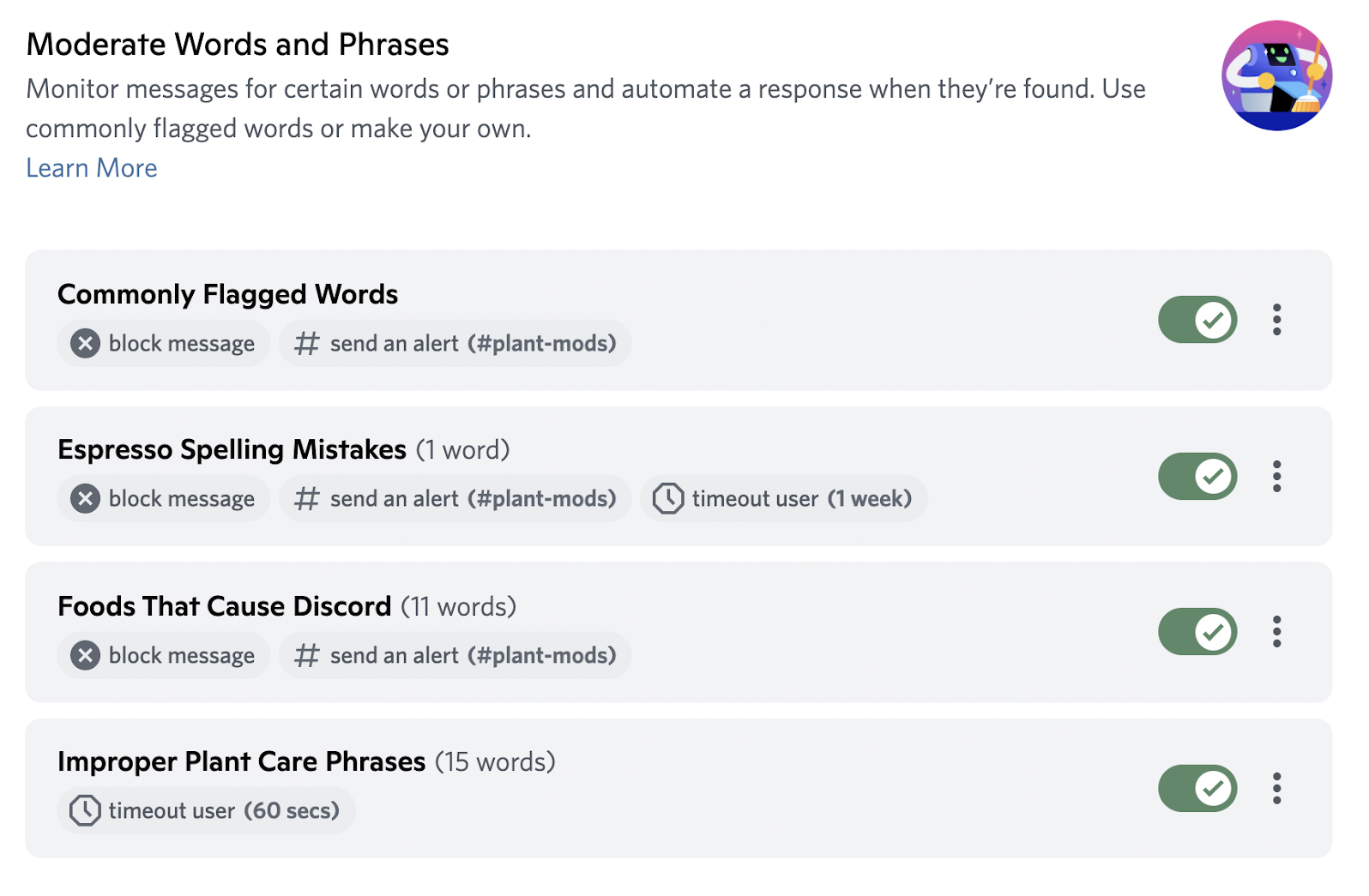The image size is (1369, 896).
Task: Click clock timeout icon on Espresso Spelling Mistakes
Action: 668,498
